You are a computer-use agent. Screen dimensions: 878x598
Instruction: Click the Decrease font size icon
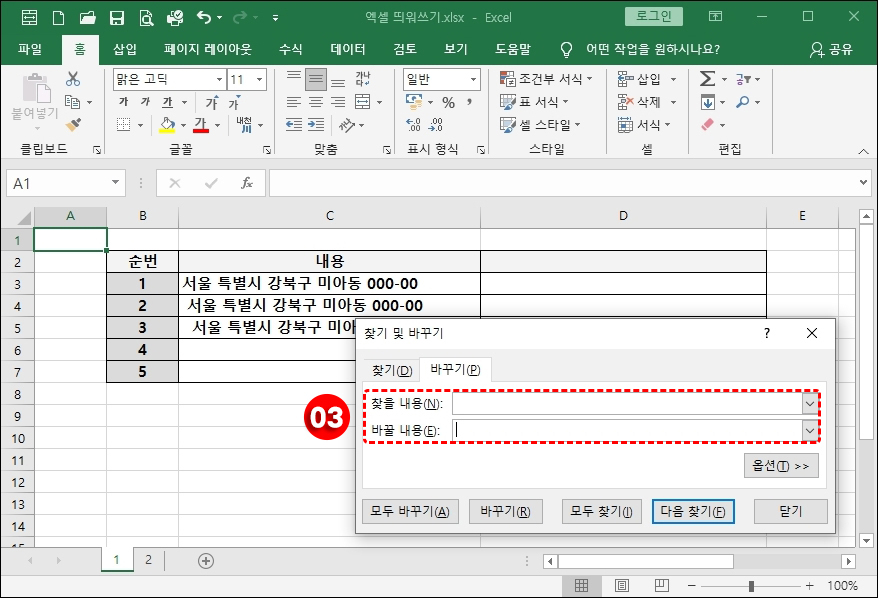234,102
